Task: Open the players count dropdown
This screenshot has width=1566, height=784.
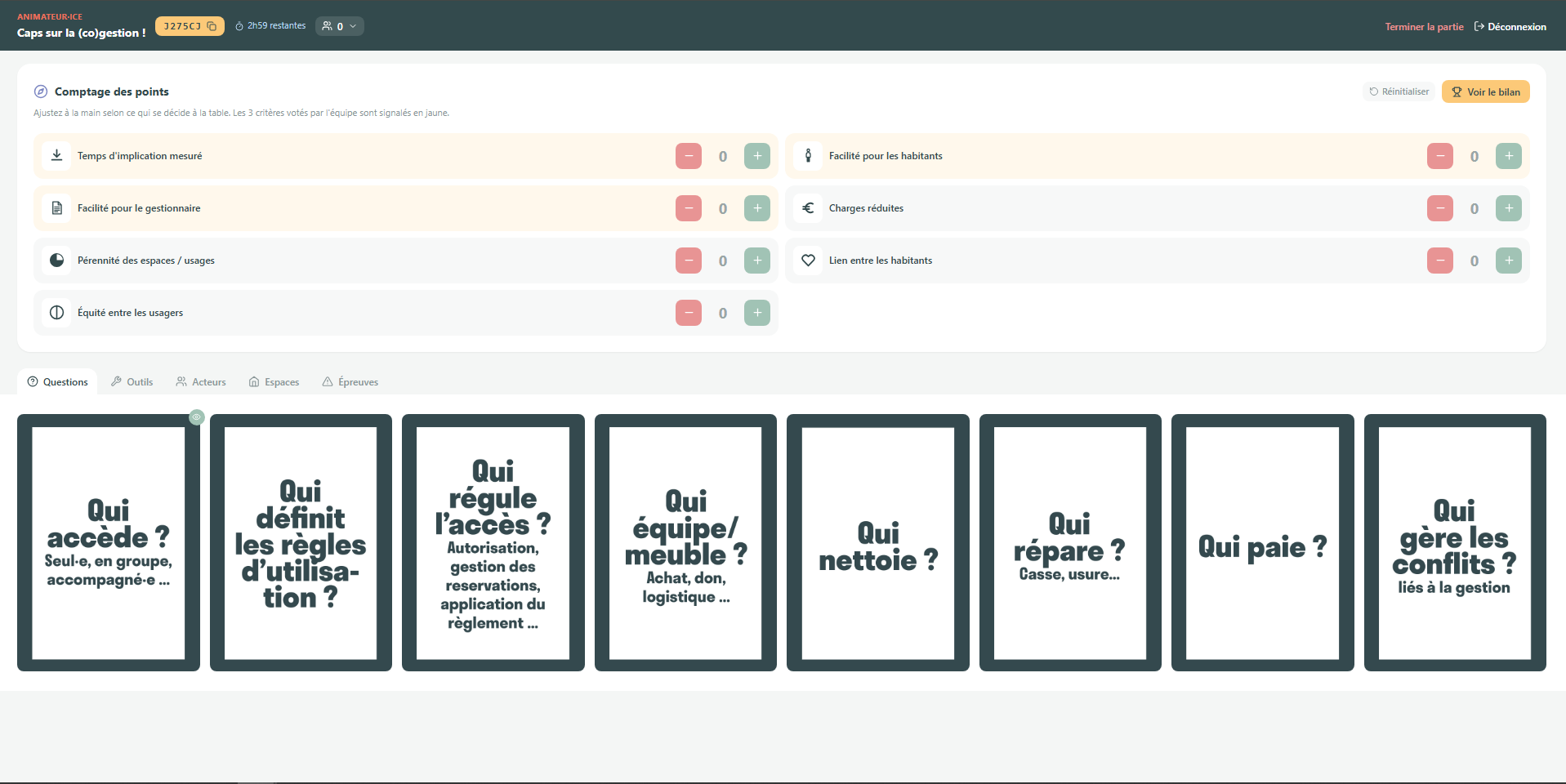Action: coord(339,26)
